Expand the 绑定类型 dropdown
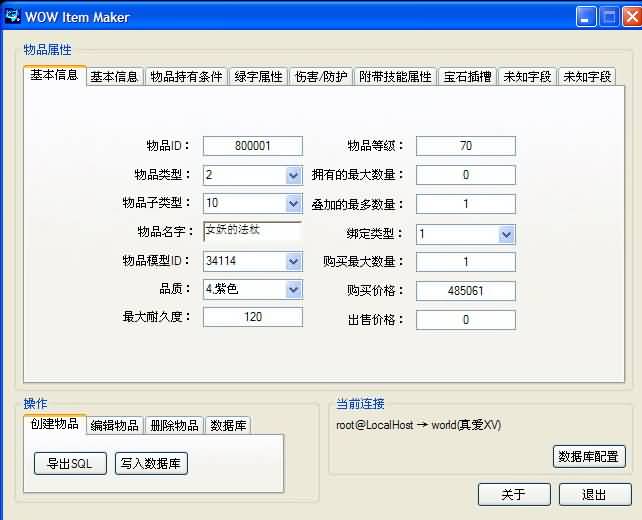The image size is (642, 520). [506, 235]
